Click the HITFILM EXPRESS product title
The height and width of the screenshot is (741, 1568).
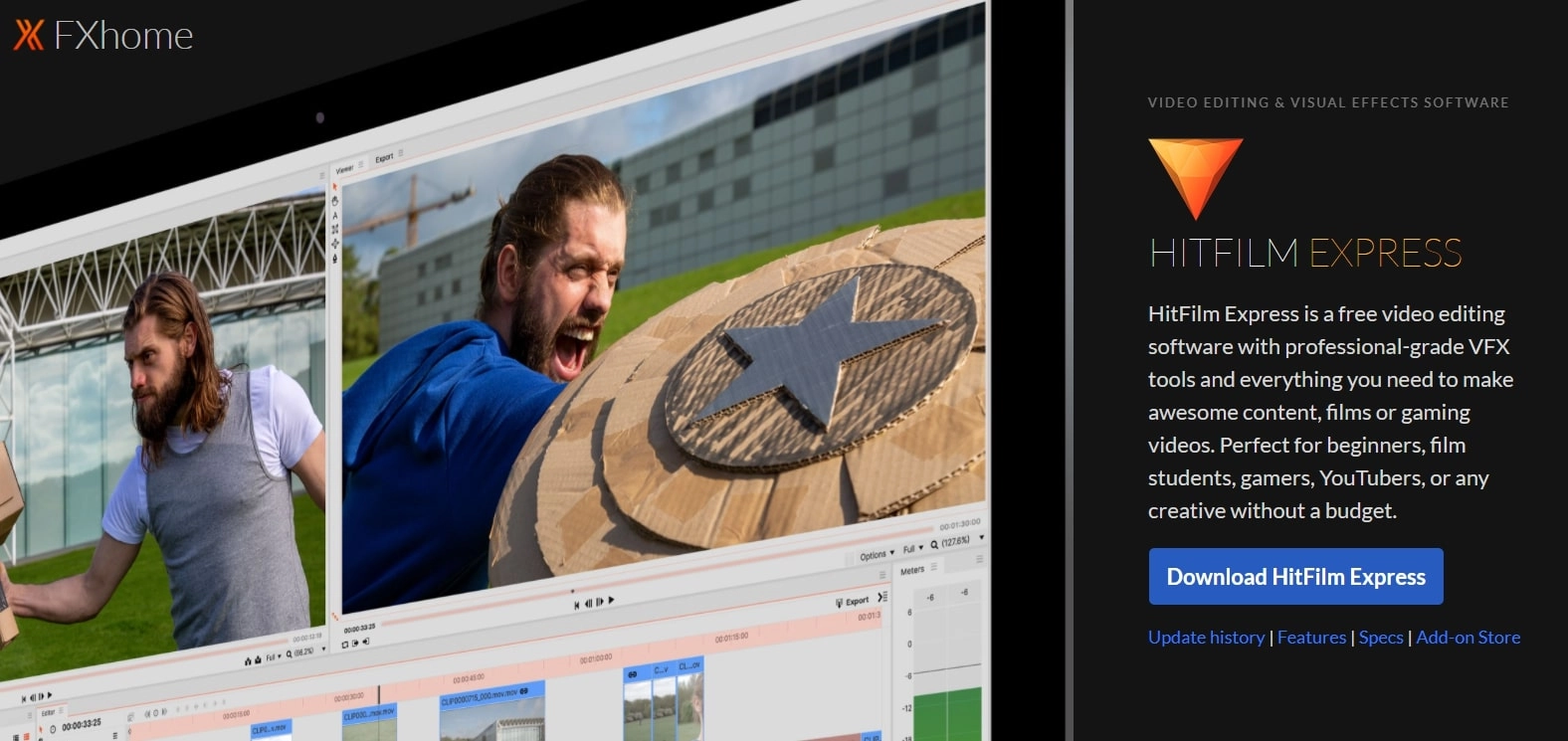pos(1305,253)
